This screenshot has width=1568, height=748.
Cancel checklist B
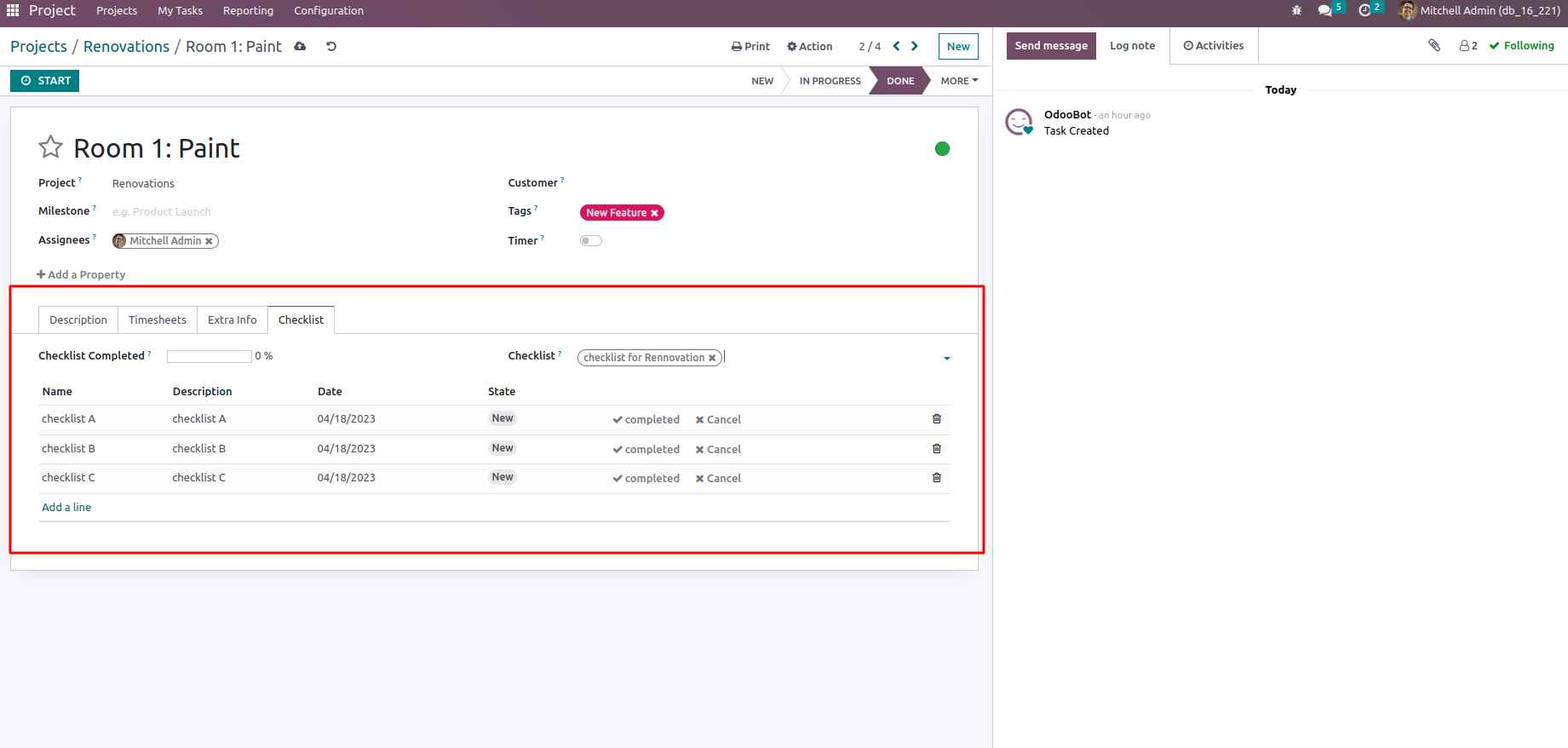tap(718, 450)
